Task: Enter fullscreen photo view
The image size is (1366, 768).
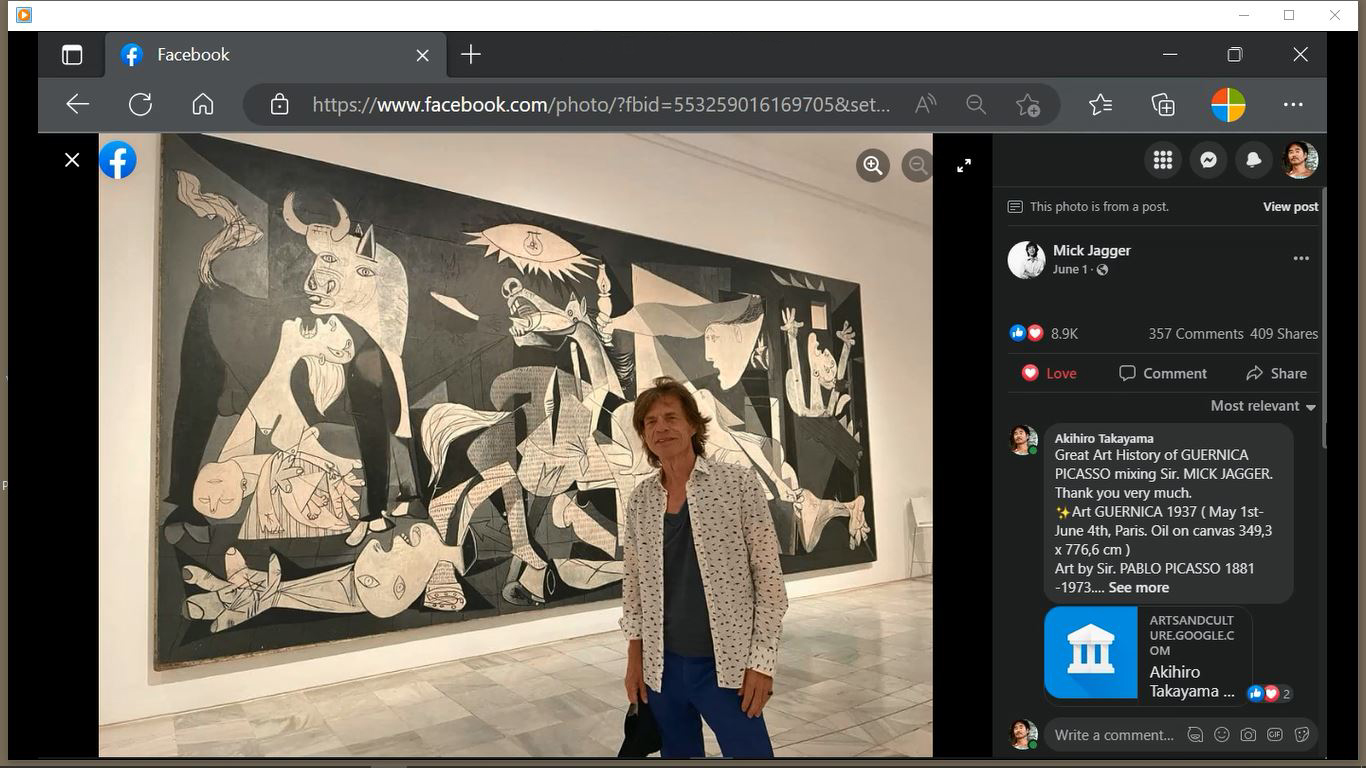Action: click(x=964, y=166)
